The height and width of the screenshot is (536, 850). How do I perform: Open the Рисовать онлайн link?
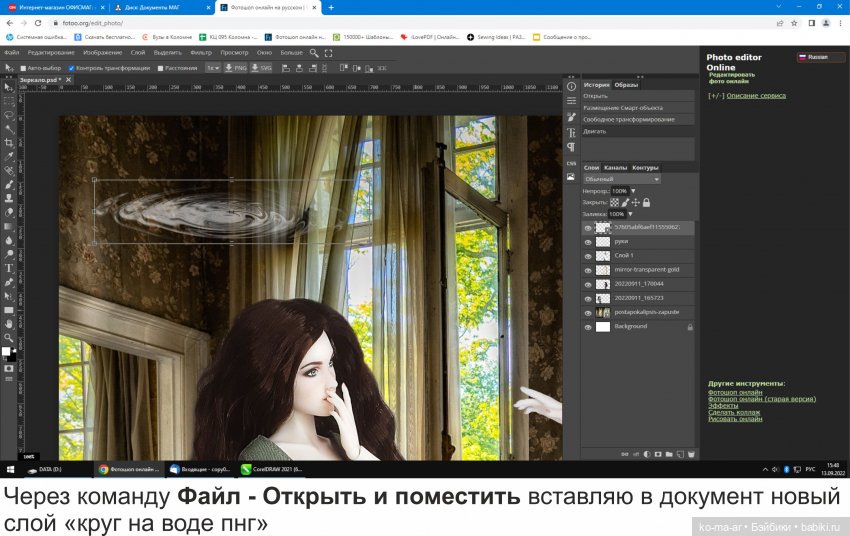pyautogui.click(x=735, y=419)
